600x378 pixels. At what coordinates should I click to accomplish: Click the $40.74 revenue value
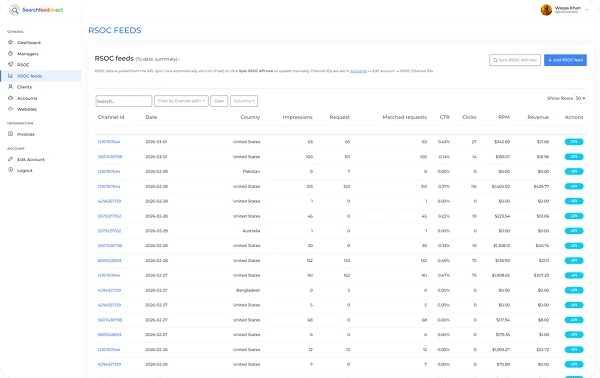pyautogui.click(x=542, y=246)
